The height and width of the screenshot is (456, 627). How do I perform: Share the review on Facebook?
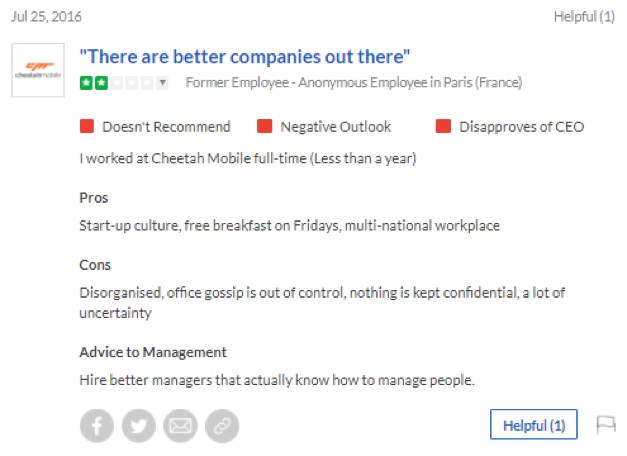pos(97,426)
